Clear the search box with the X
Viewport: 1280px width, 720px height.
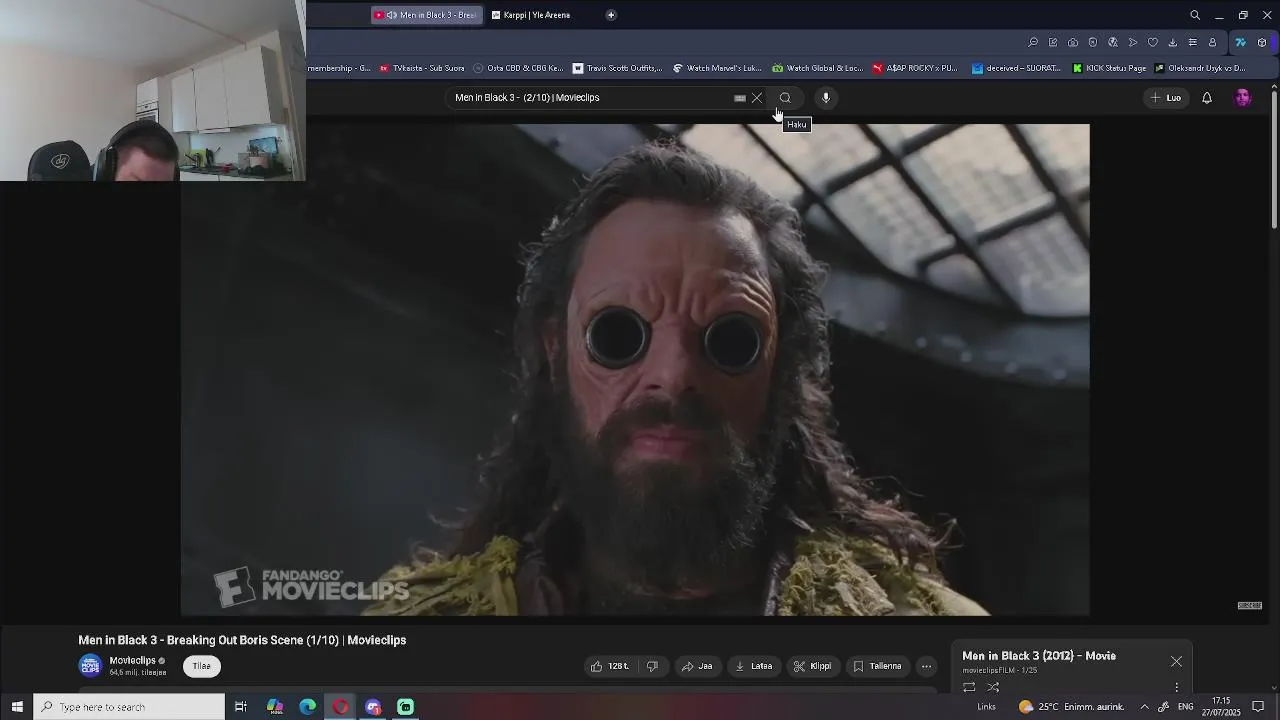[x=757, y=98]
